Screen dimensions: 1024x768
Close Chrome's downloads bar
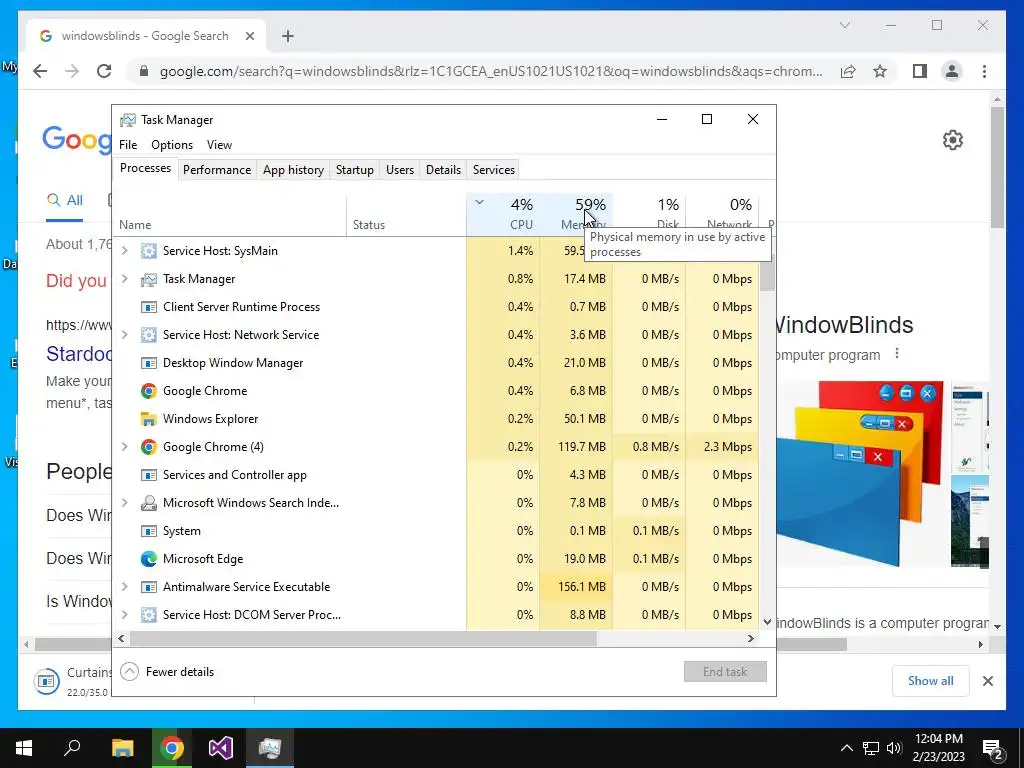(x=988, y=681)
